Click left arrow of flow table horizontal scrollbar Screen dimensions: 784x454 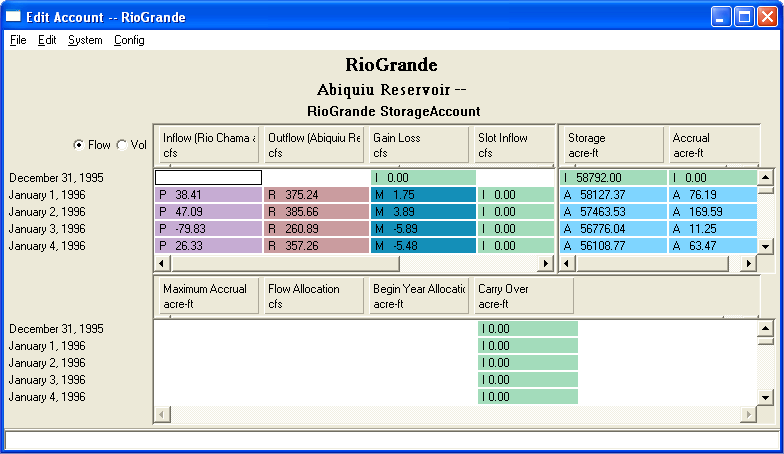[x=162, y=263]
